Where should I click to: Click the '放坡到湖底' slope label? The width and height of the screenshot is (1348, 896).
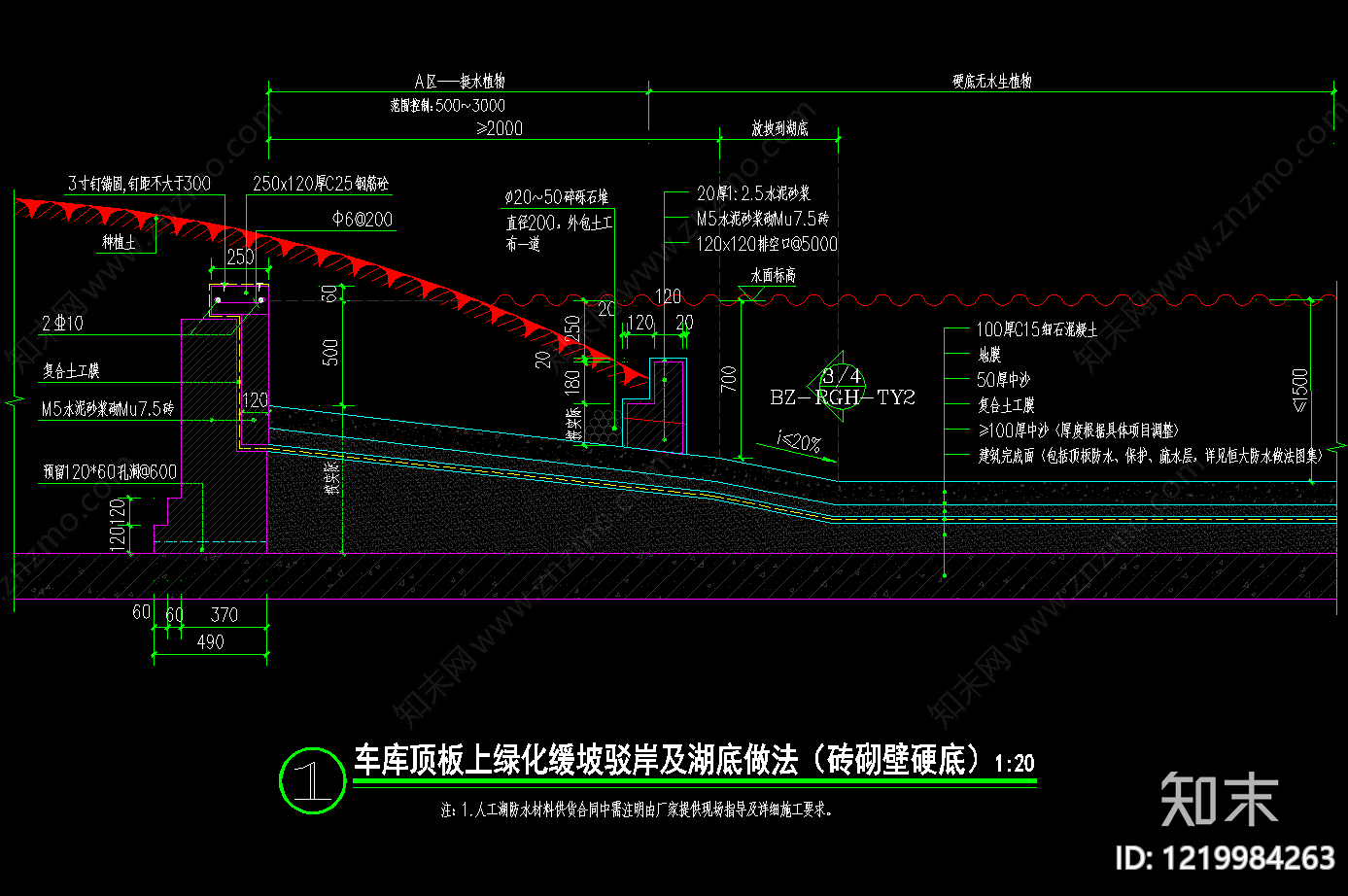tap(779, 128)
